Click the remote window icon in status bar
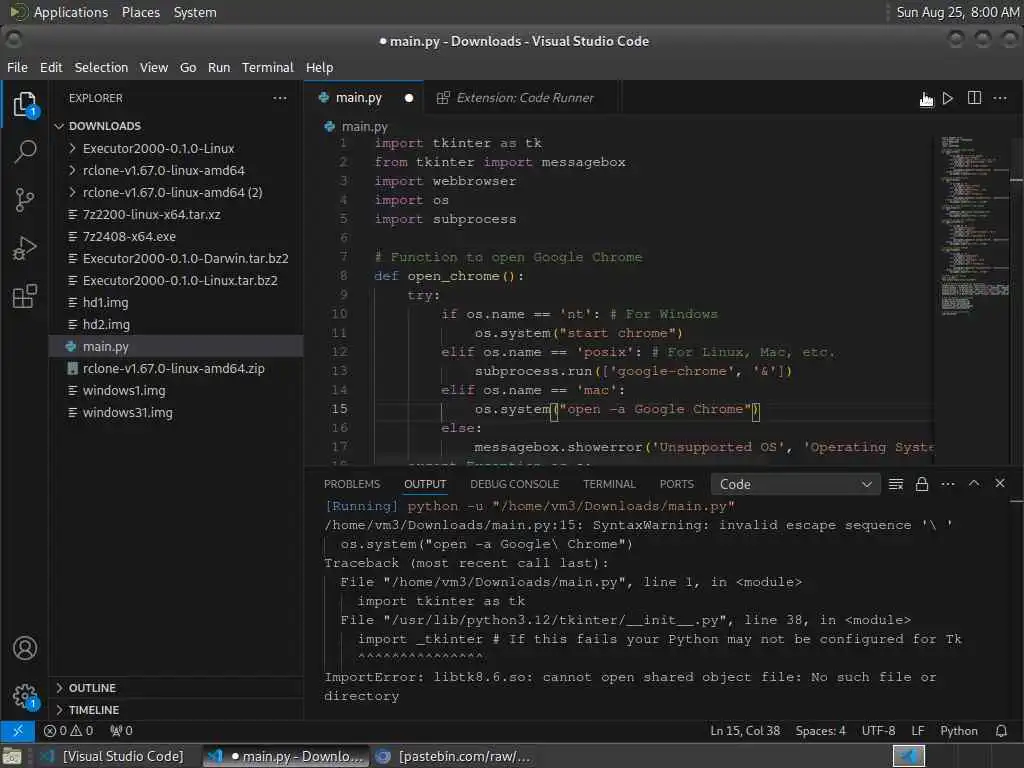The height and width of the screenshot is (768, 1024). 18,731
